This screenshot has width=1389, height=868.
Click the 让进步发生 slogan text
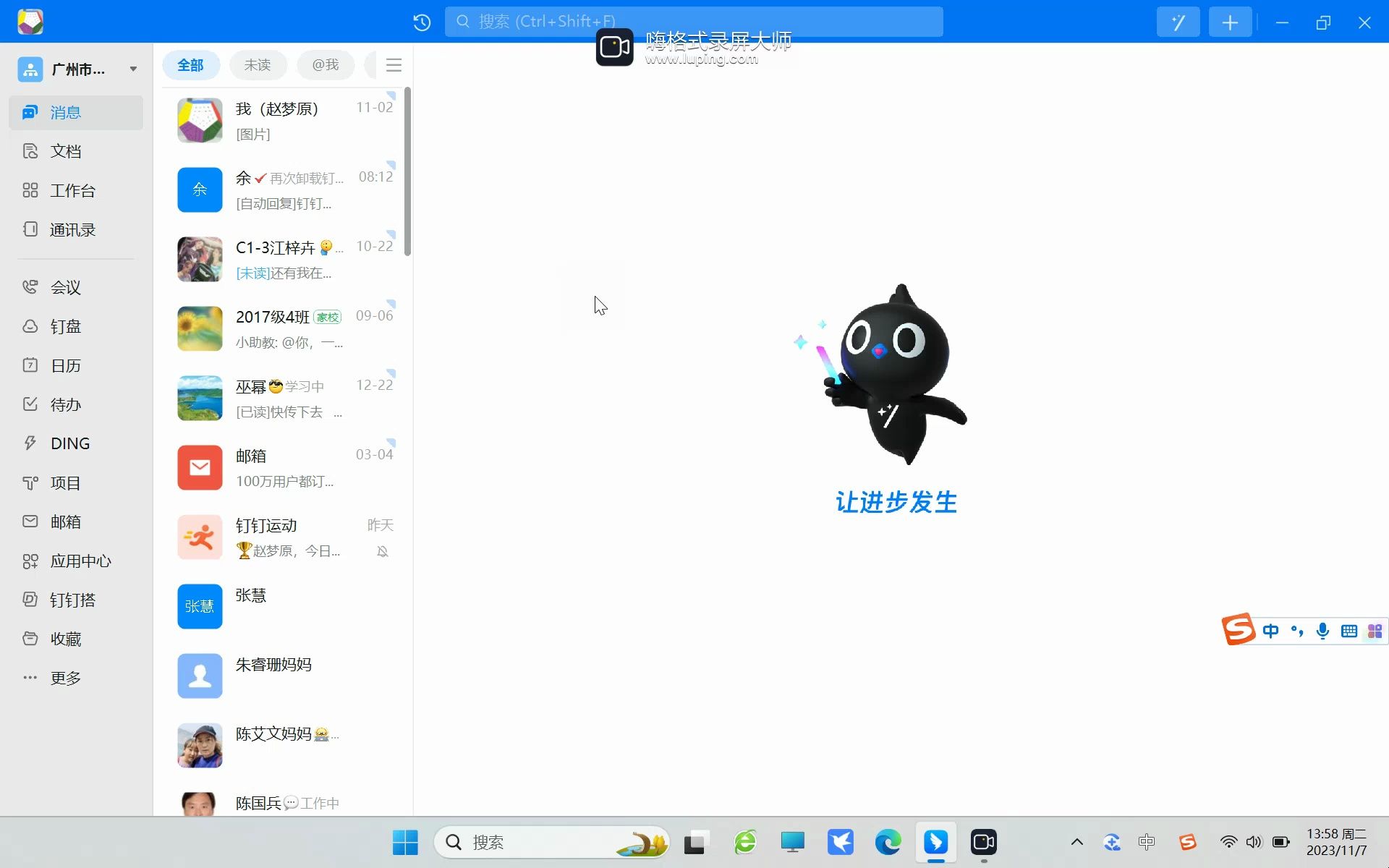pyautogui.click(x=896, y=502)
